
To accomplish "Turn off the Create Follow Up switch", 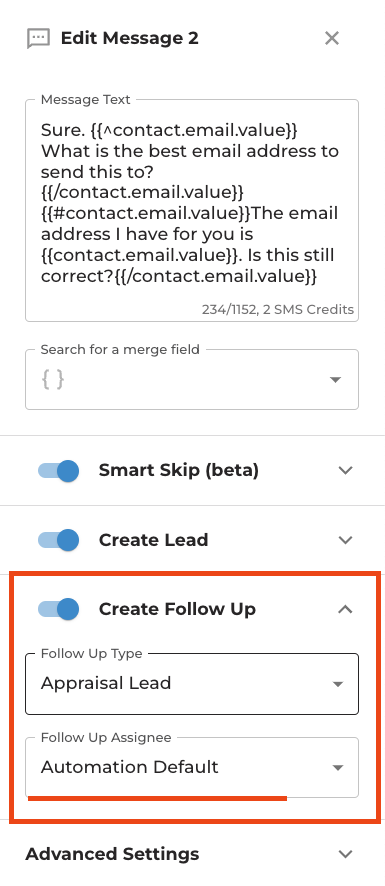I will (58, 609).
